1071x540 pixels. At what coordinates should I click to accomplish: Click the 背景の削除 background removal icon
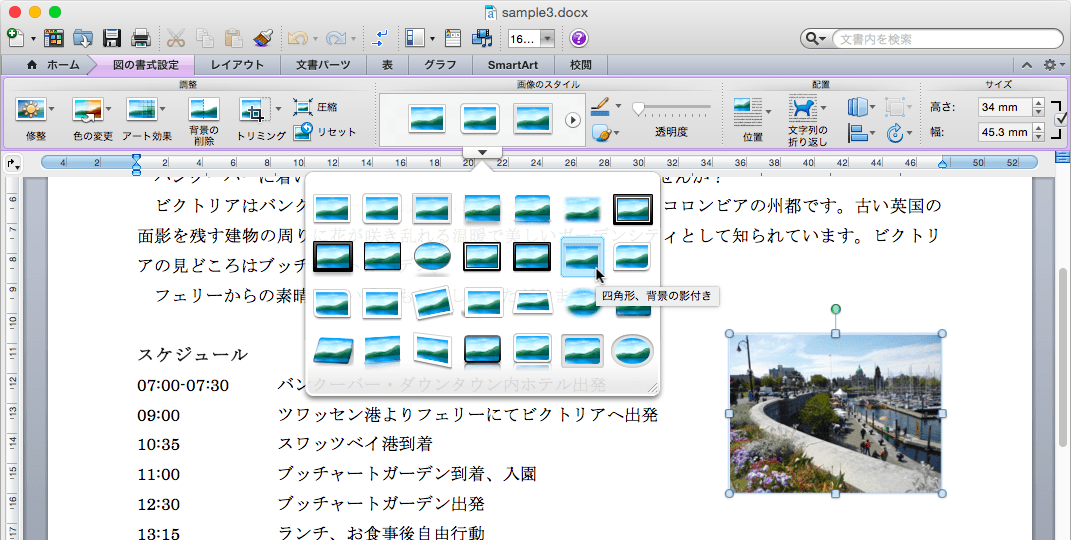[x=203, y=110]
